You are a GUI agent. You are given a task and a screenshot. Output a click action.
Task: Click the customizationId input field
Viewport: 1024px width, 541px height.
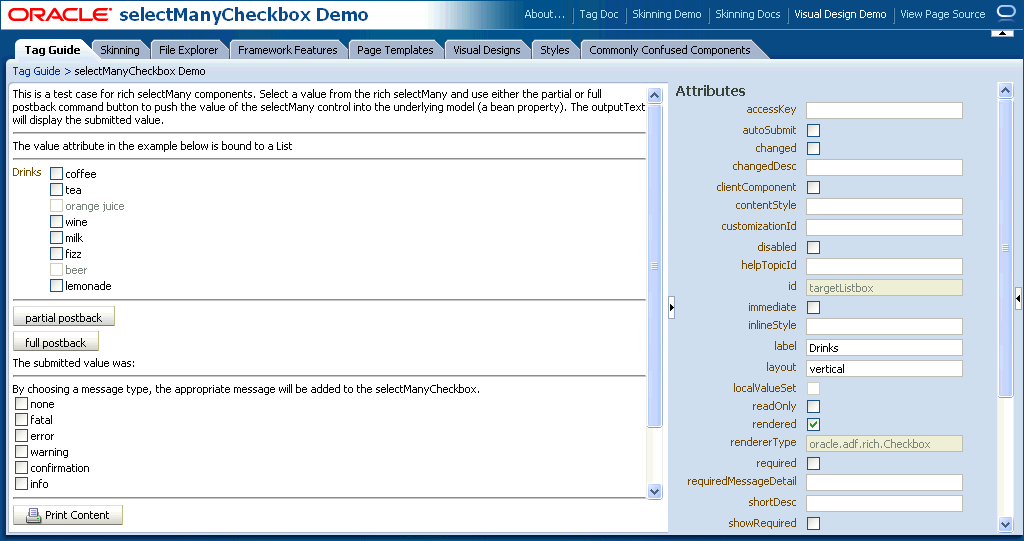[884, 227]
